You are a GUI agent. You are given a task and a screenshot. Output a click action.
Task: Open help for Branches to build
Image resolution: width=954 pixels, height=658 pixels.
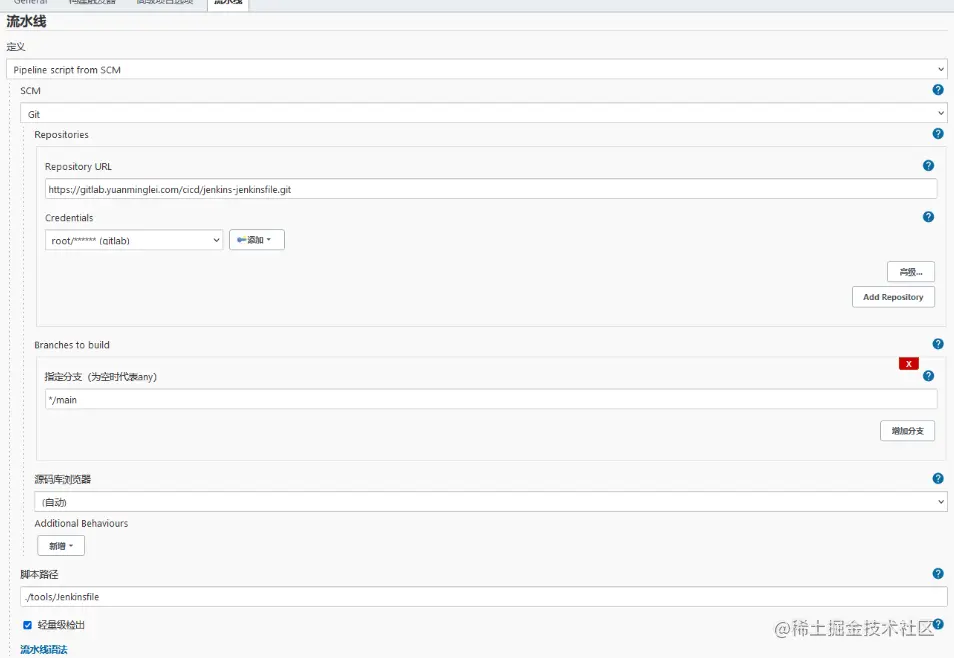tap(938, 344)
